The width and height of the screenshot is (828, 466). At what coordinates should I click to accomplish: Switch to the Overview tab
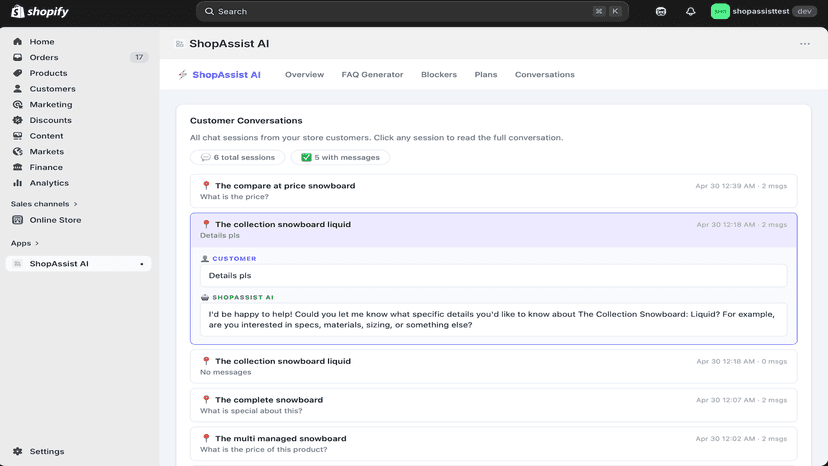point(304,74)
